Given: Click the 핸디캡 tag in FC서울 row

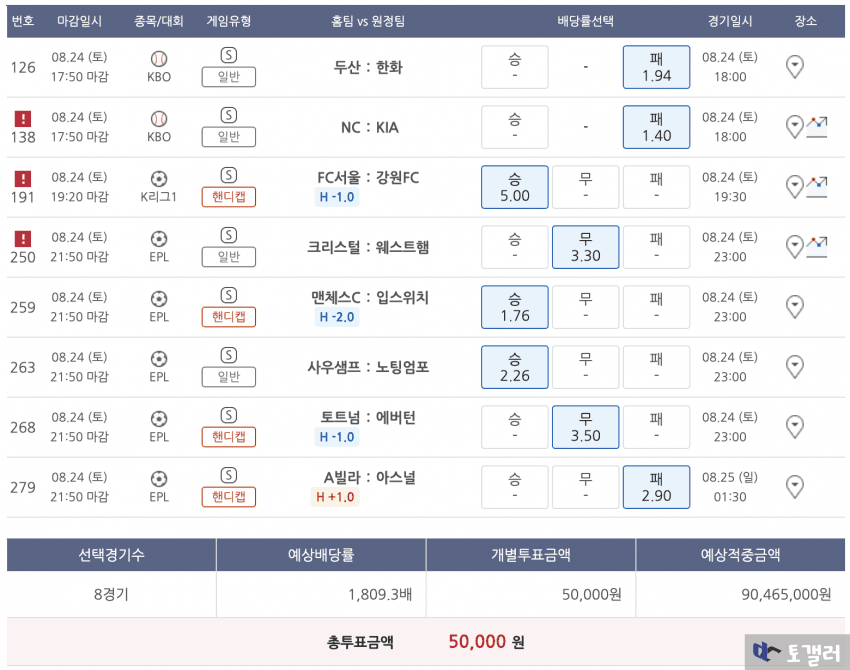Looking at the screenshot, I should [x=228, y=197].
